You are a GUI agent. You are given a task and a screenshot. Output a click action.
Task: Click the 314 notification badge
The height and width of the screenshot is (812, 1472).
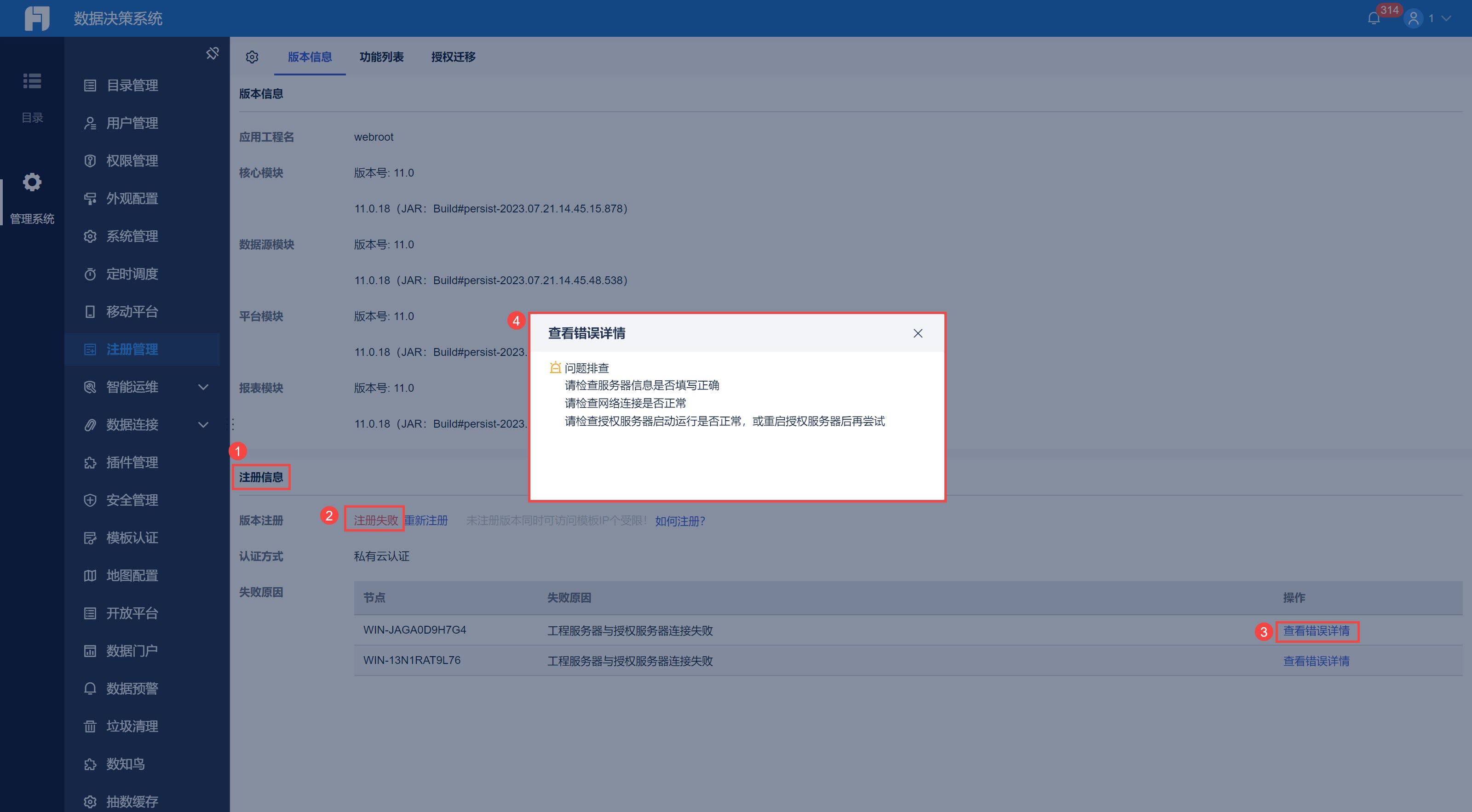[1389, 10]
